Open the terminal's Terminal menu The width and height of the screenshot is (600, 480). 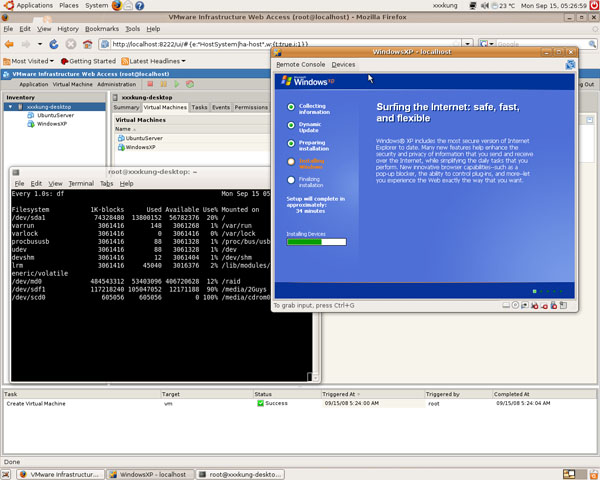(x=81, y=184)
